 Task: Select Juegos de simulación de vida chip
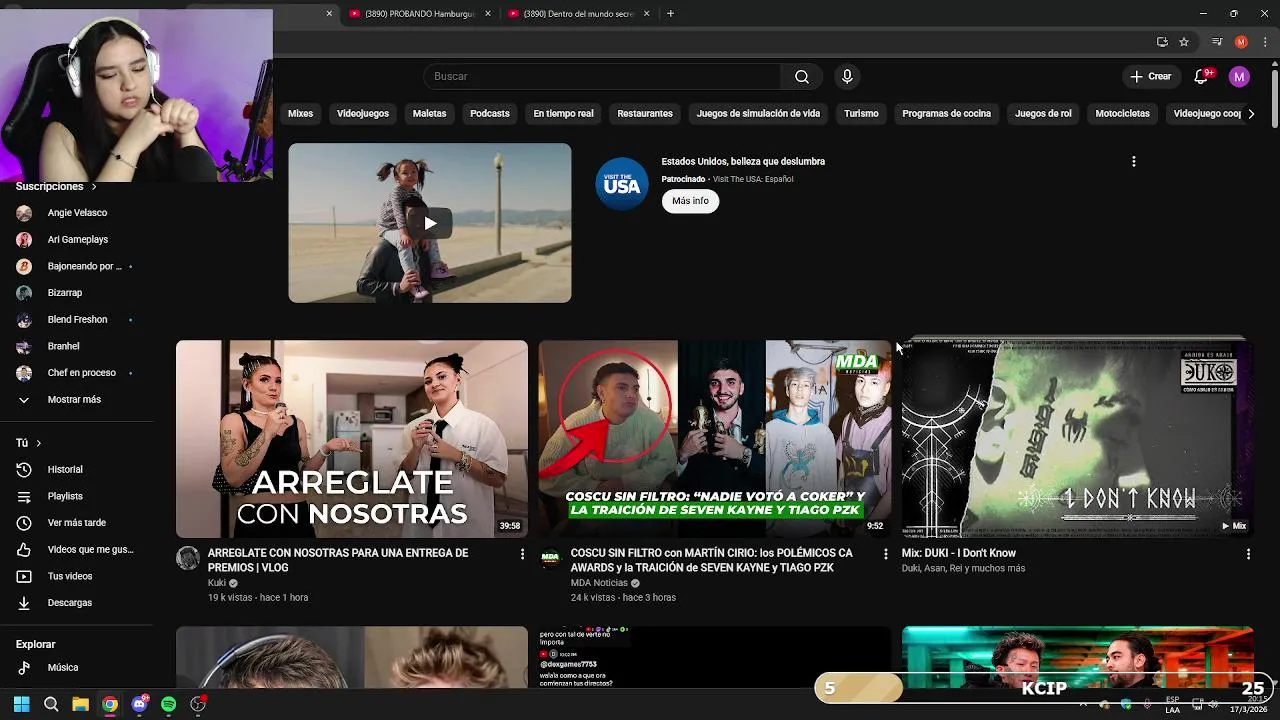tap(758, 114)
